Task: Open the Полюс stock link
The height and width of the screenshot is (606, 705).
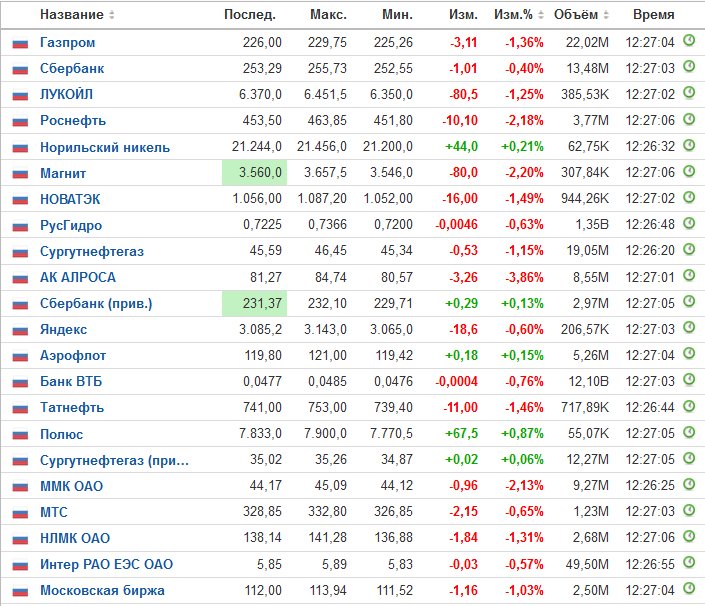Action: (62, 434)
